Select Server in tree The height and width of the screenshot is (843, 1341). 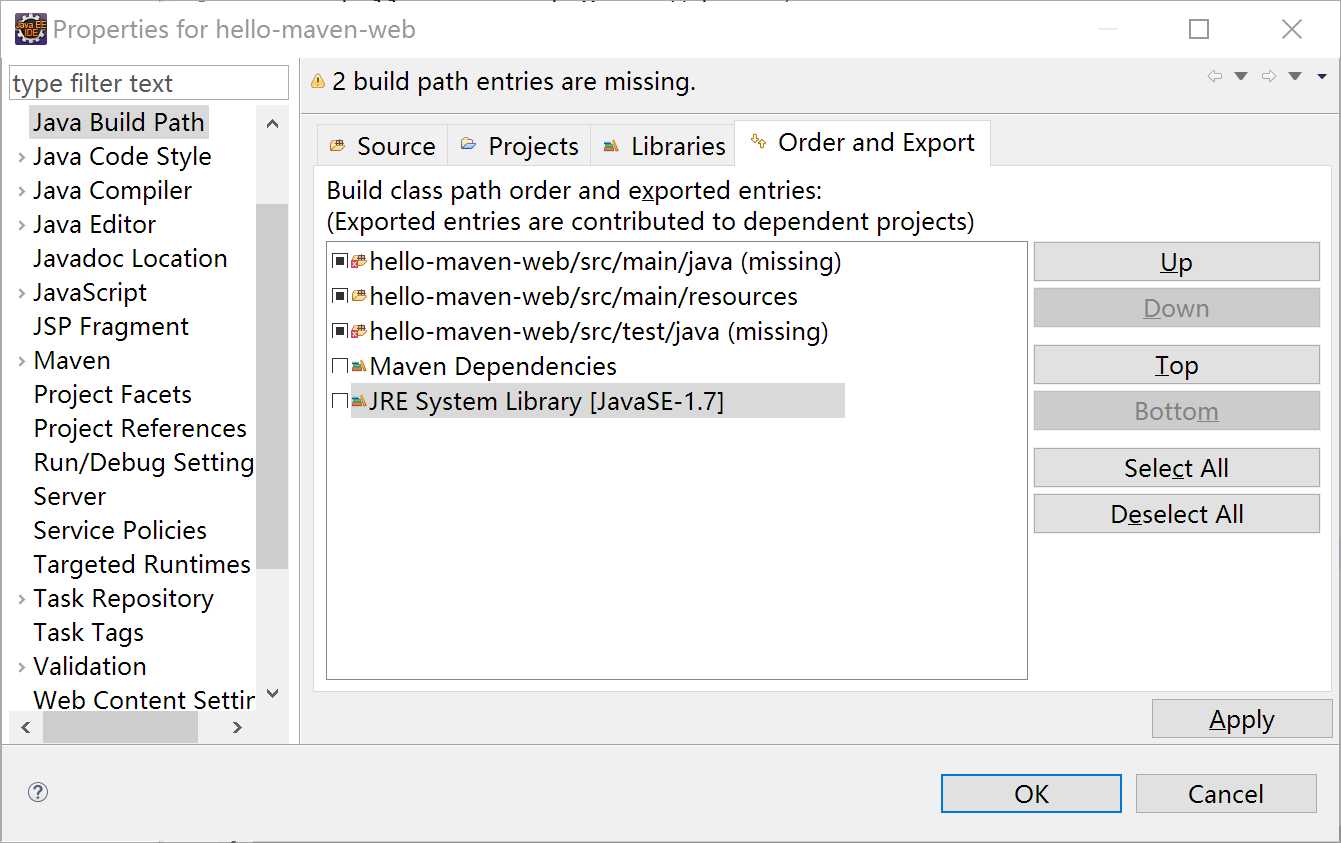(70, 497)
